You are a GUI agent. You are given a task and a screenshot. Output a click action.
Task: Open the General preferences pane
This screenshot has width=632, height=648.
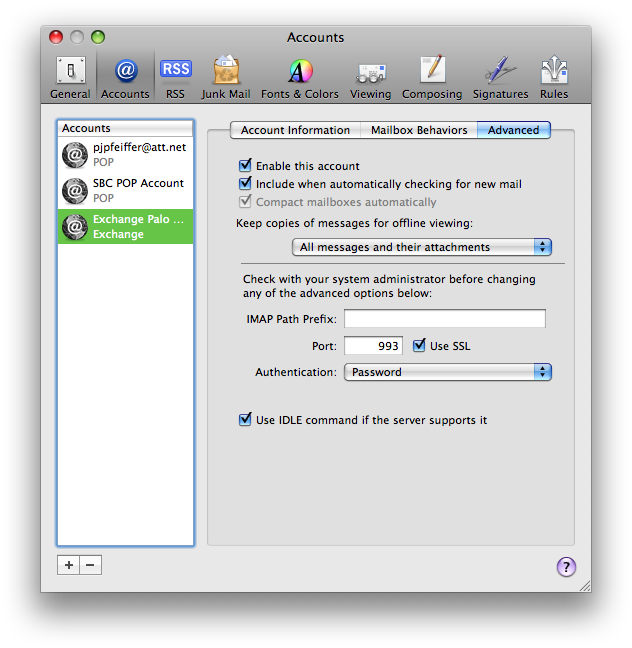70,78
